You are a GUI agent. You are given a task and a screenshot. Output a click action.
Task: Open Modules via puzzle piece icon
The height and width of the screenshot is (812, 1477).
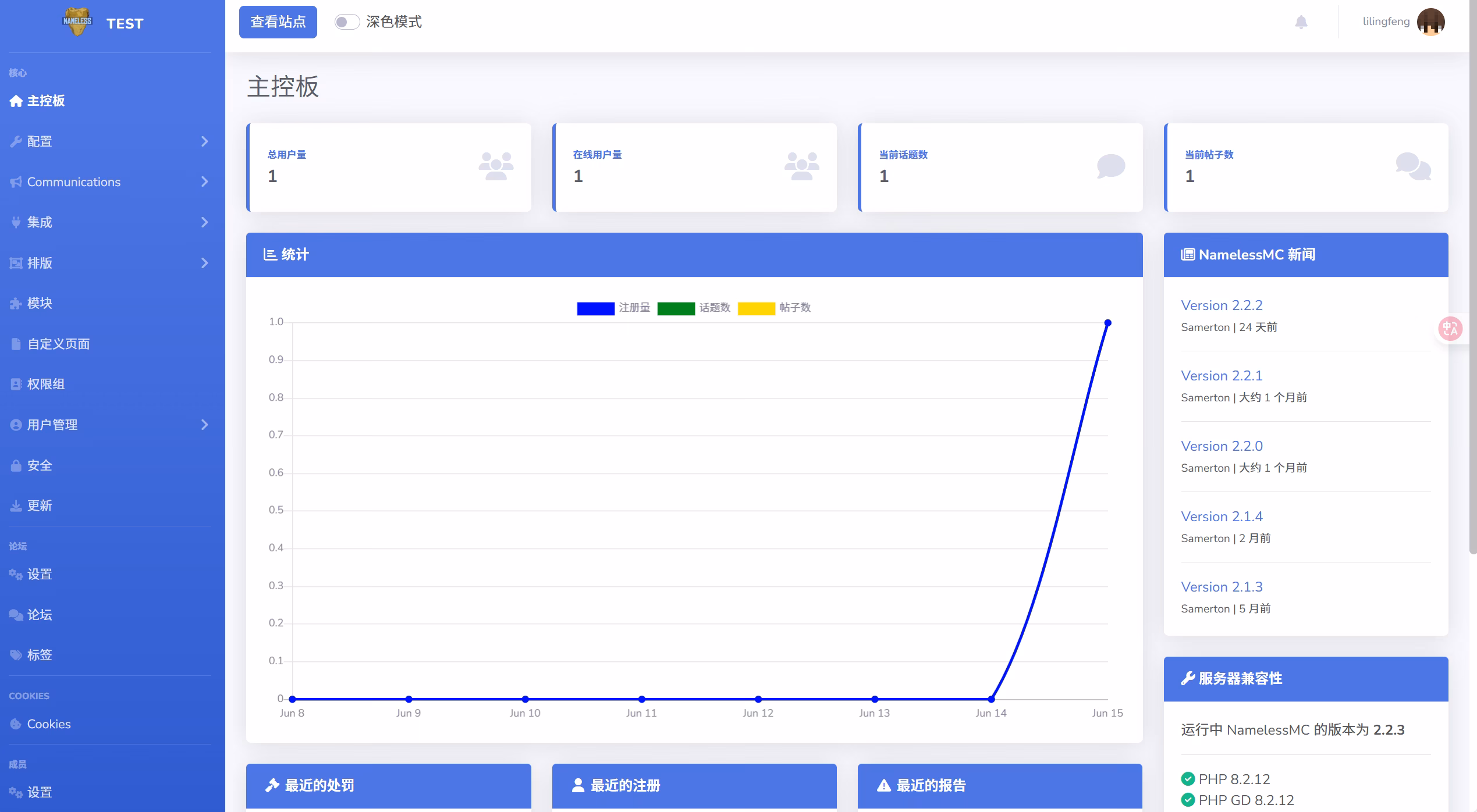[16, 303]
